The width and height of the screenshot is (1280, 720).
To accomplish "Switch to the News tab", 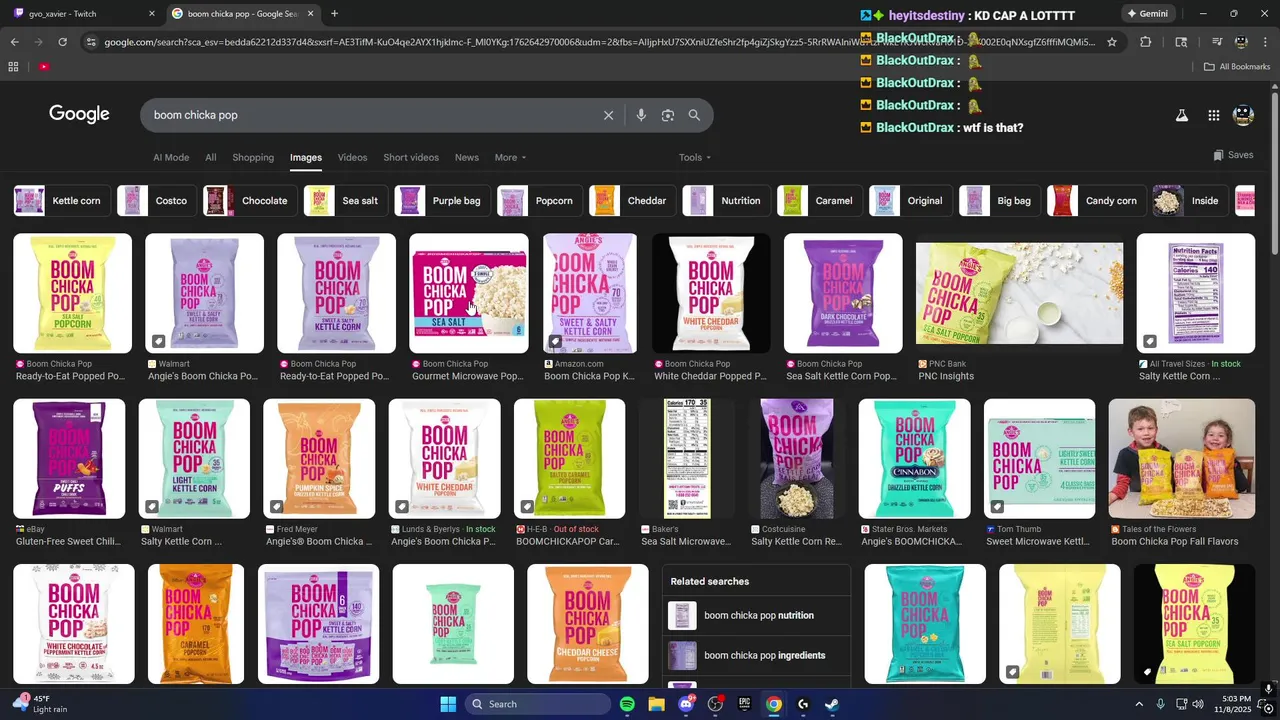I will coord(467,157).
